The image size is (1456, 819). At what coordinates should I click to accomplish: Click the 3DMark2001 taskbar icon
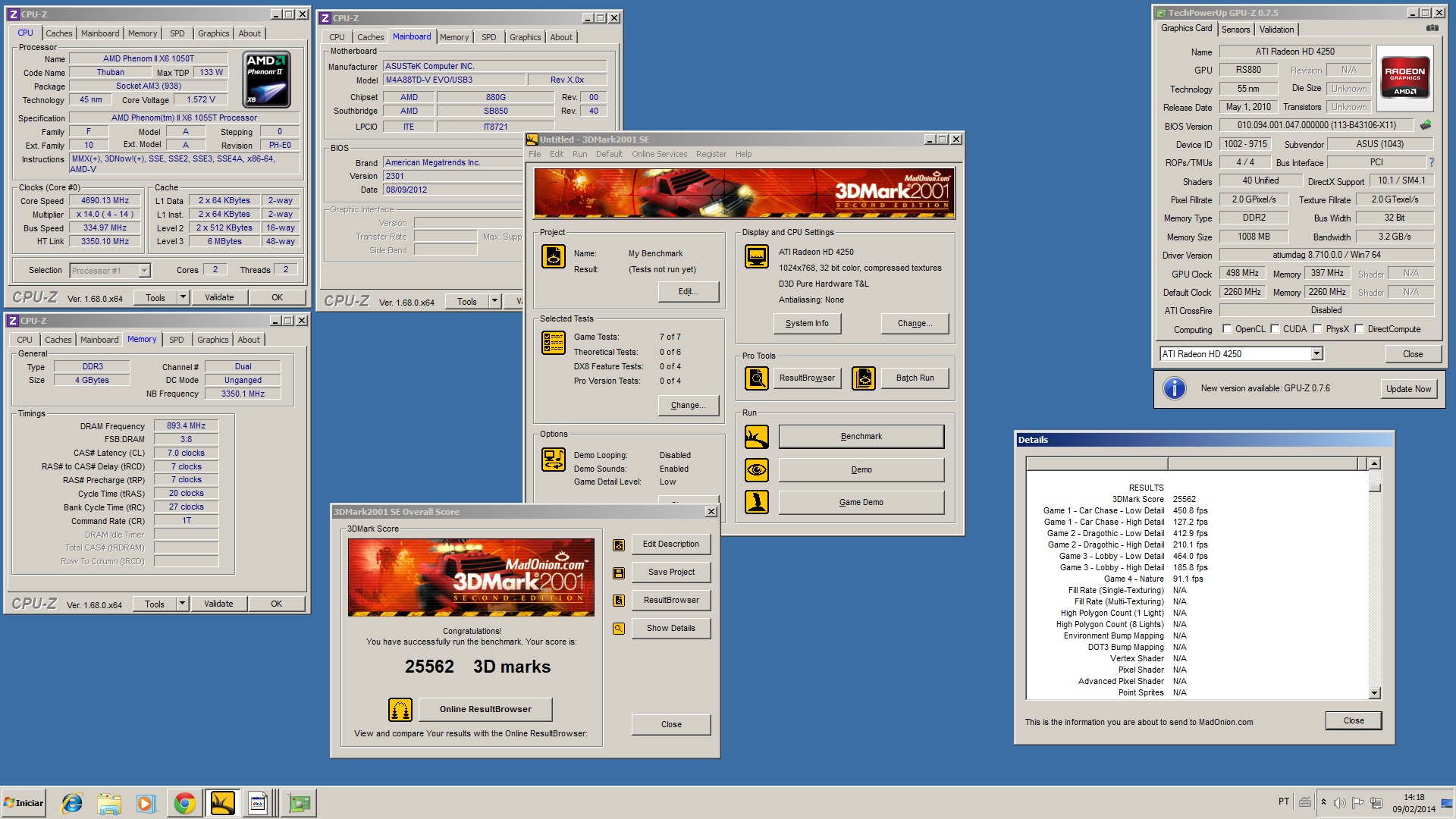(x=222, y=803)
